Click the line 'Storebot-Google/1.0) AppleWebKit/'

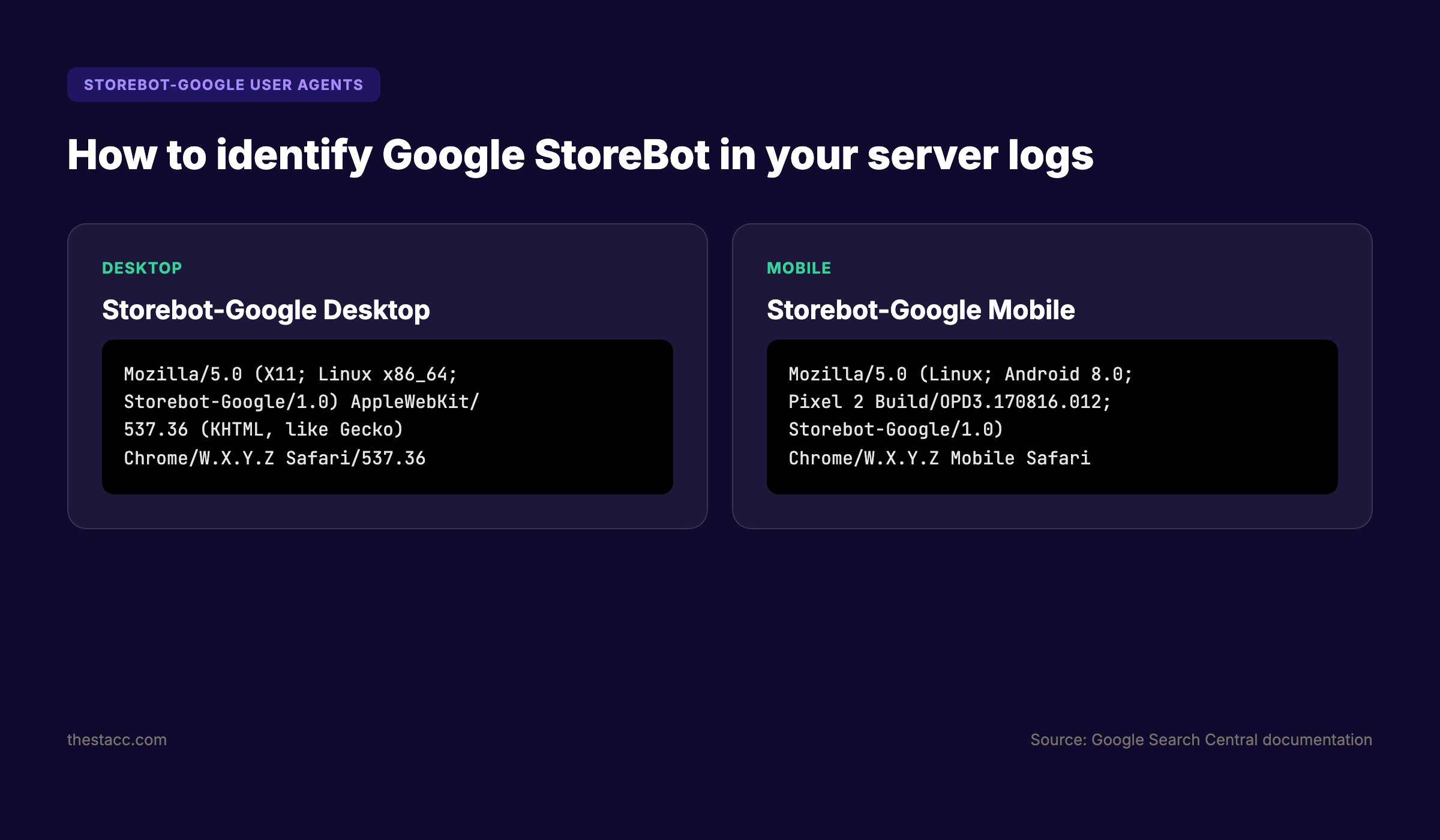point(301,402)
